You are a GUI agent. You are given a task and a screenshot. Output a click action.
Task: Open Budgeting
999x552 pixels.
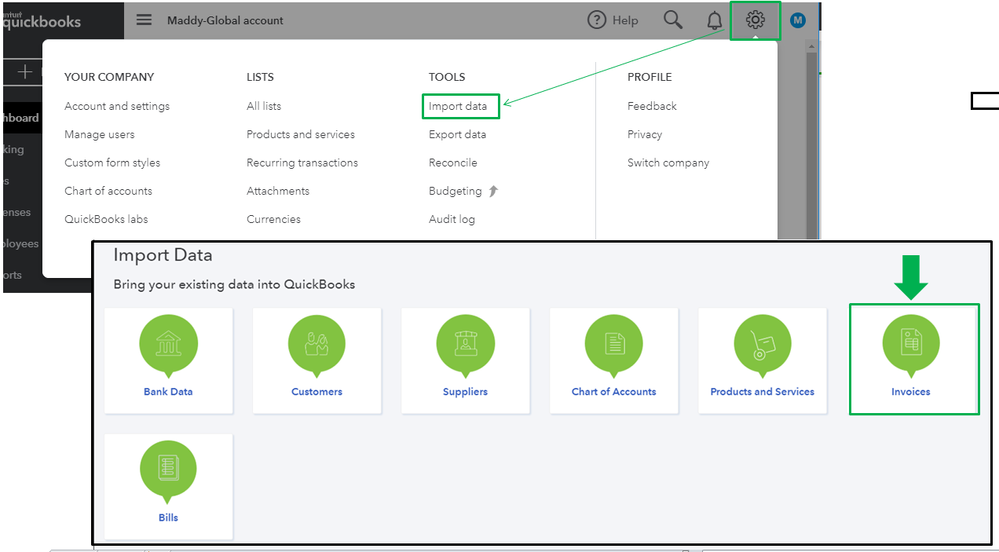(x=455, y=191)
